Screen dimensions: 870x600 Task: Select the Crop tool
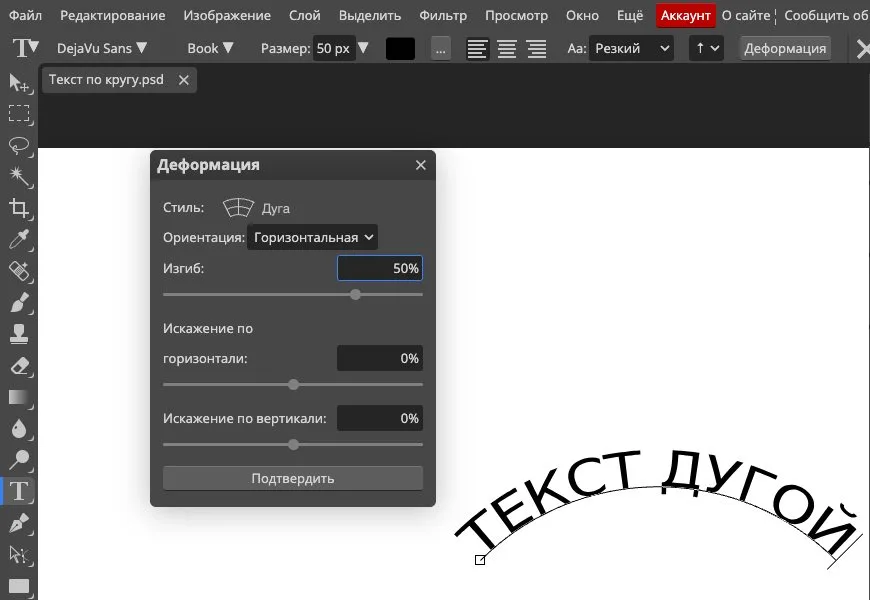(x=19, y=208)
